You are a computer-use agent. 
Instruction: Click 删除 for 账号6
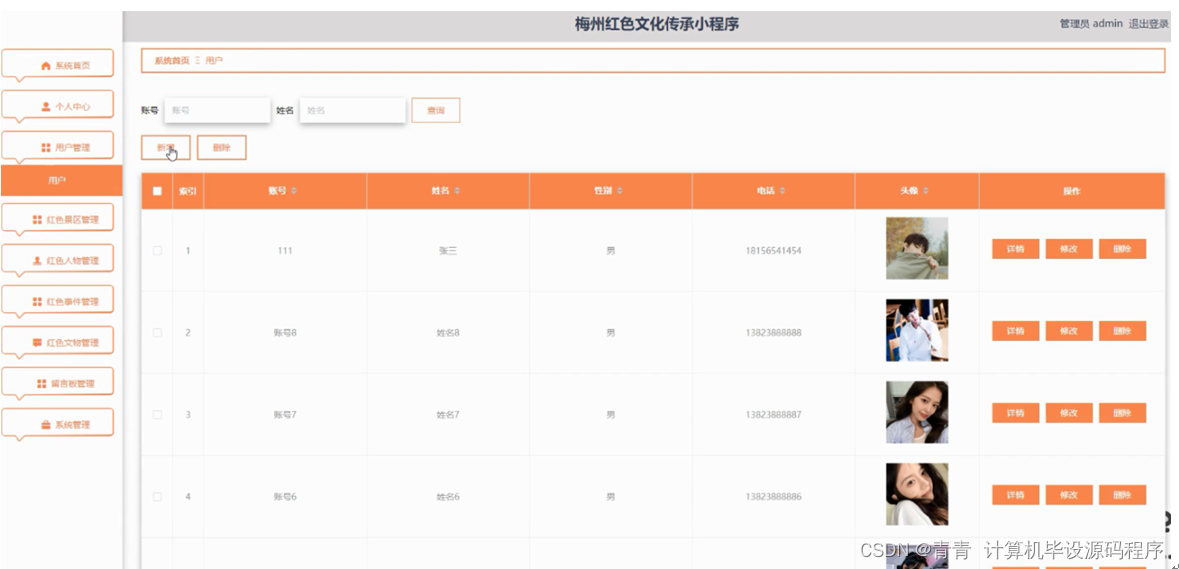coord(1123,495)
